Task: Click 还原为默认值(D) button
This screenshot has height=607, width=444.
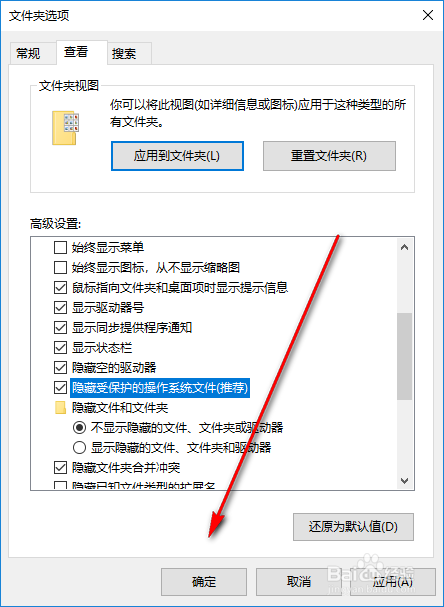Action: (x=353, y=527)
